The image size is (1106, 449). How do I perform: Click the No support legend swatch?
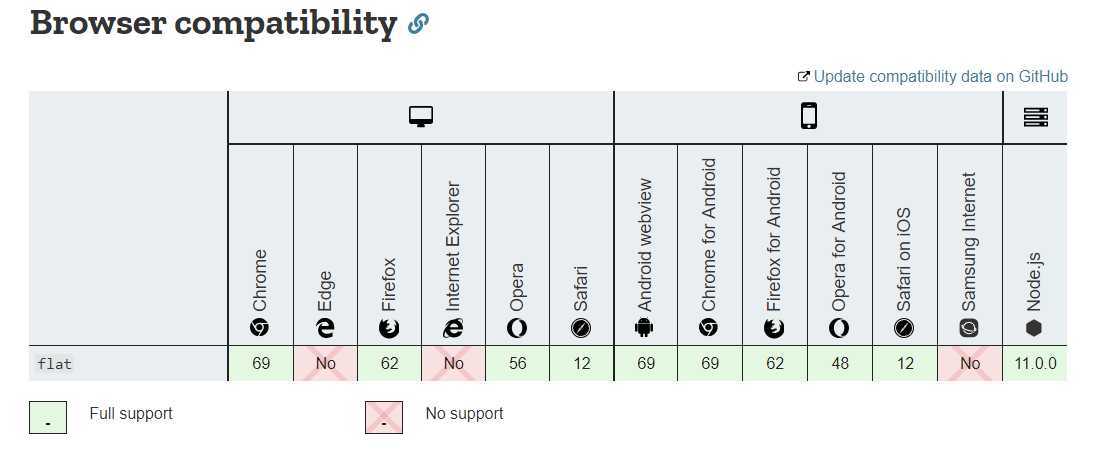pyautogui.click(x=384, y=417)
